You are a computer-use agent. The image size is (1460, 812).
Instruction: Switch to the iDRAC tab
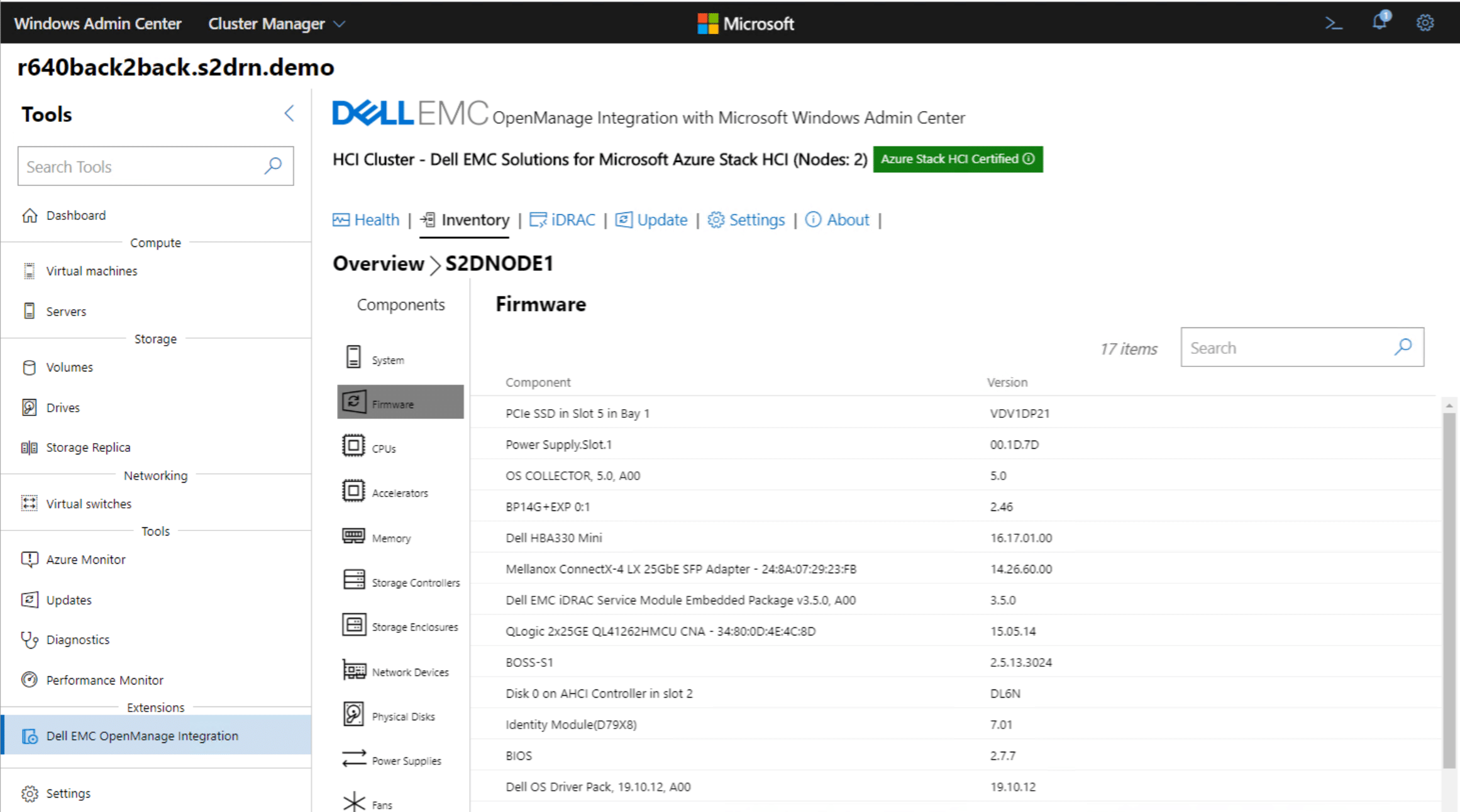click(562, 220)
